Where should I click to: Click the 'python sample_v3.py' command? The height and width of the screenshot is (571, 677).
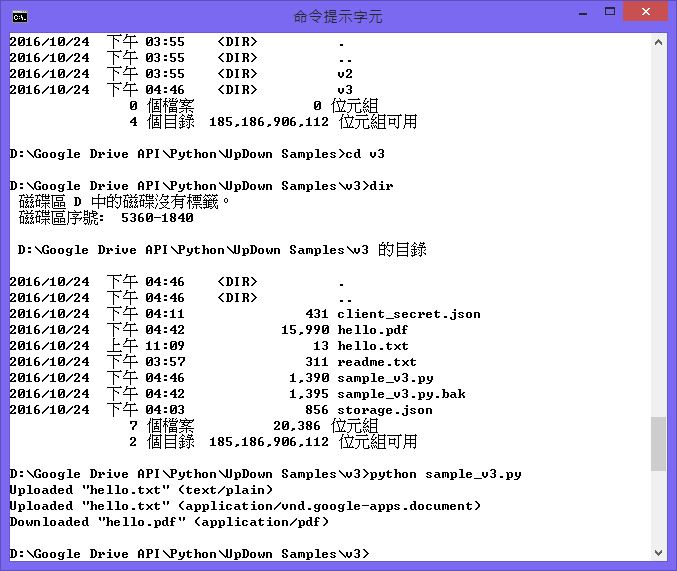pos(445,474)
